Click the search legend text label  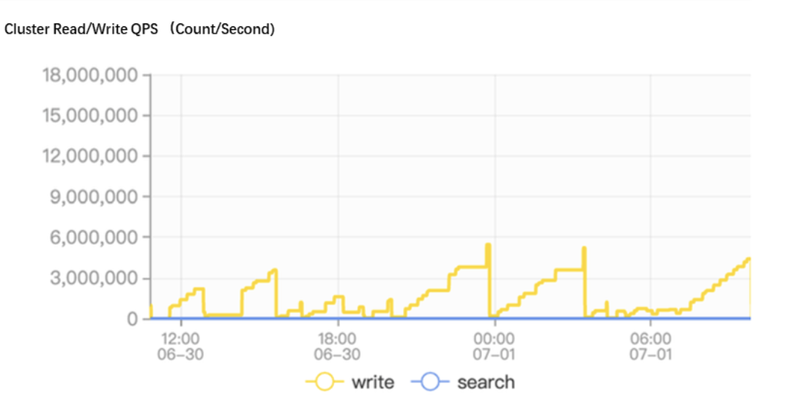click(x=486, y=382)
